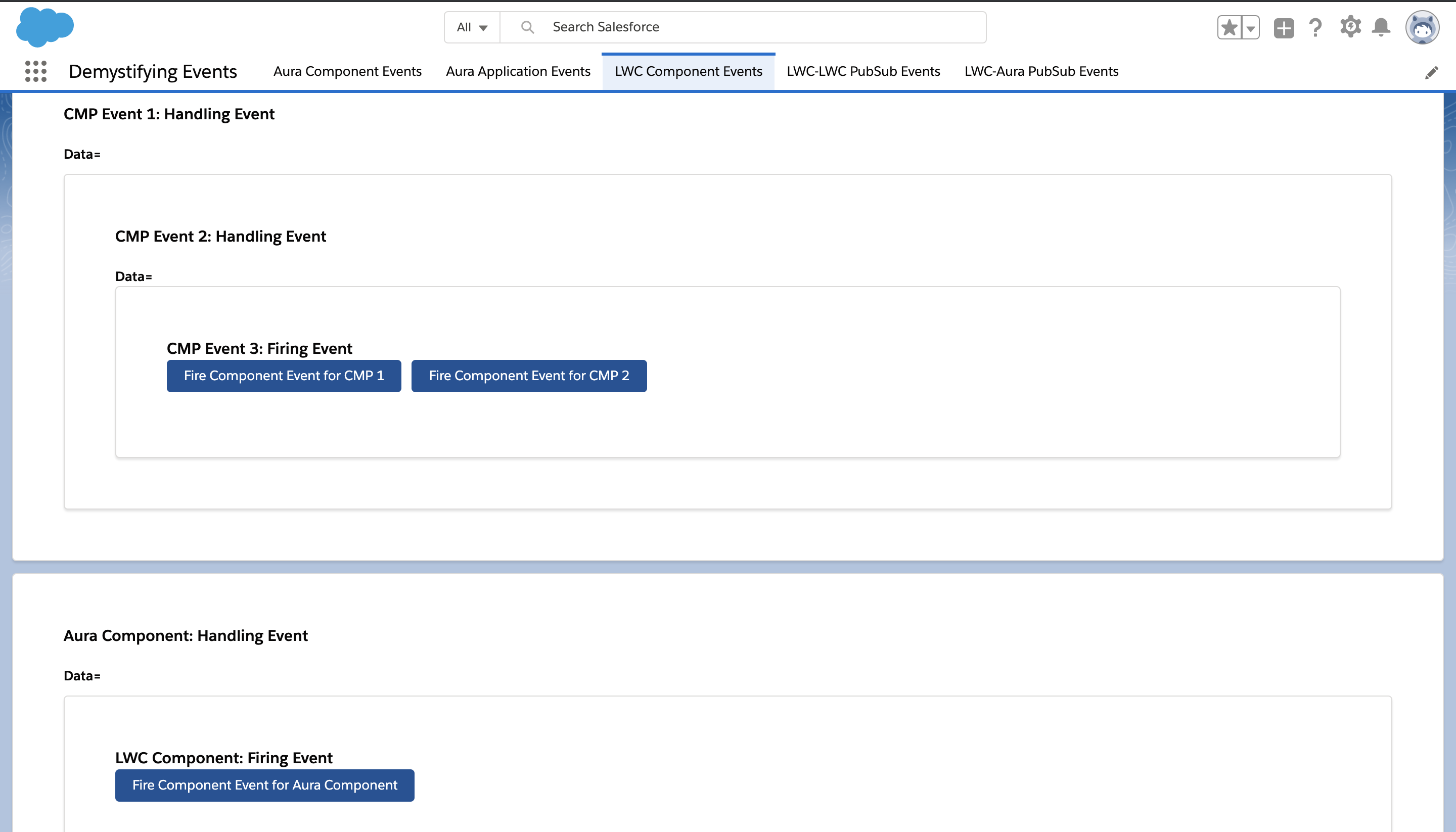This screenshot has height=832, width=1456.
Task: Open the Notifications bell
Action: point(1381,27)
